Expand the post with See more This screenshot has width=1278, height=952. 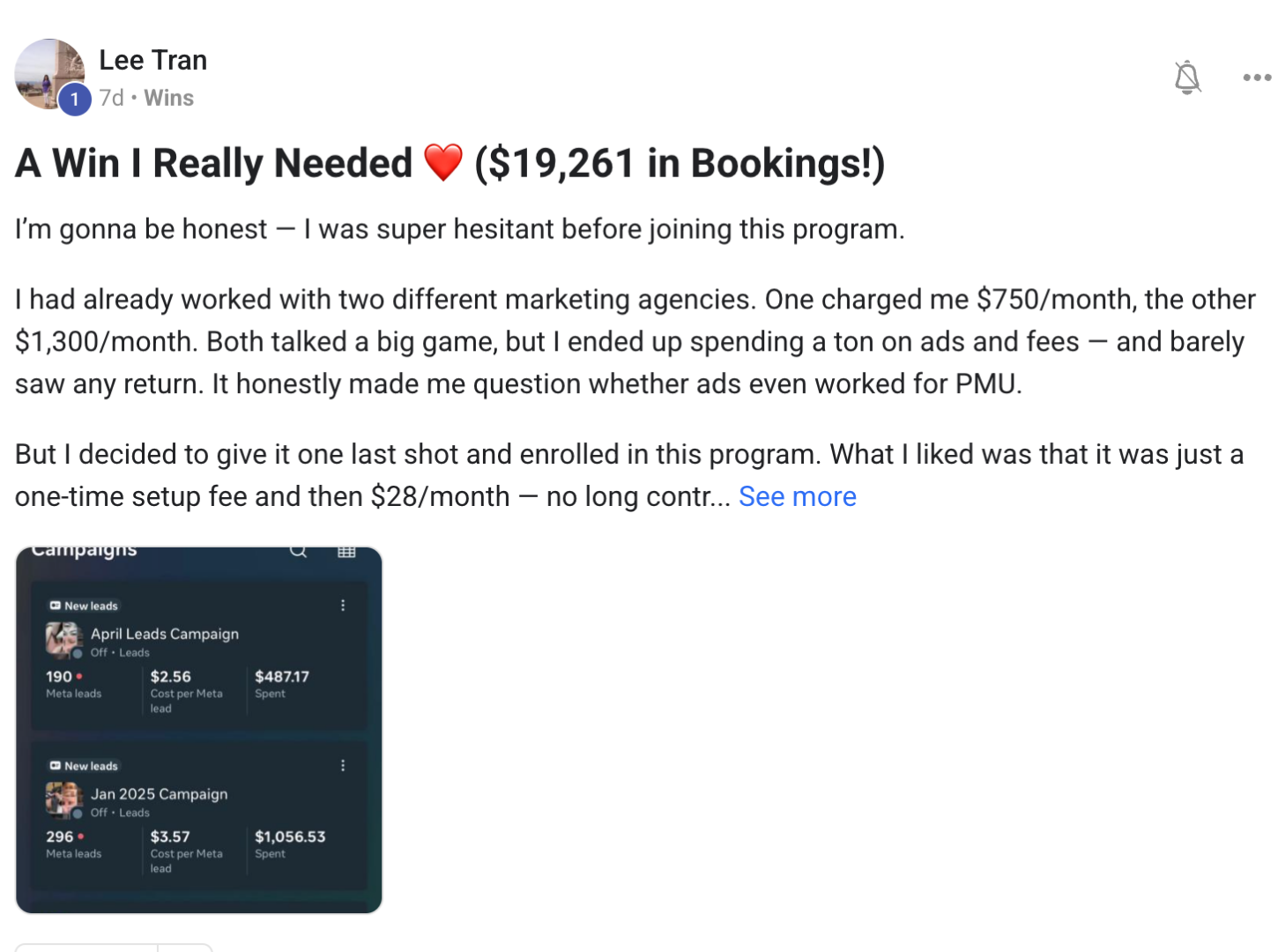tap(796, 496)
